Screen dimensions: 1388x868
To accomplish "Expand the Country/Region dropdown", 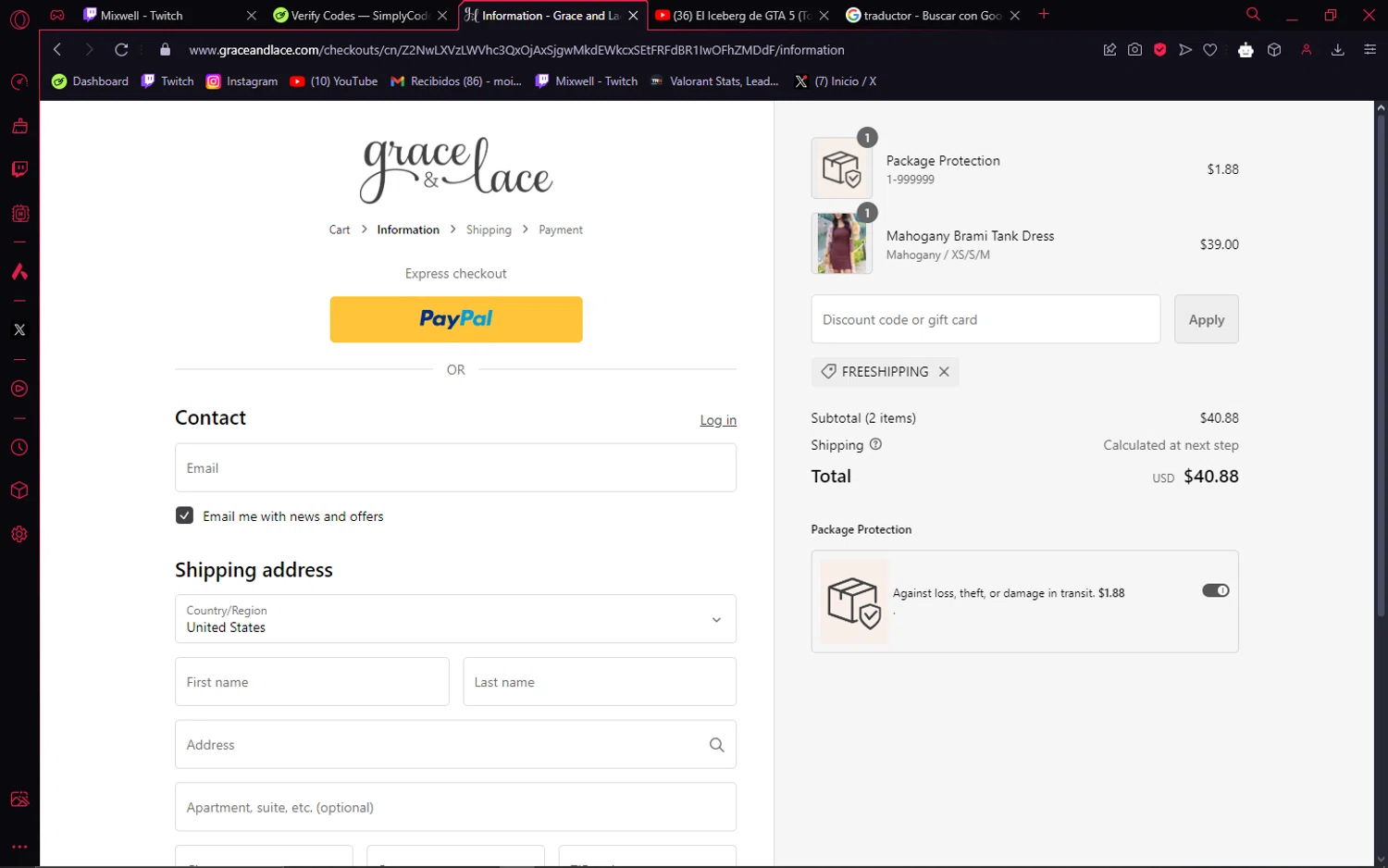I will 455,619.
